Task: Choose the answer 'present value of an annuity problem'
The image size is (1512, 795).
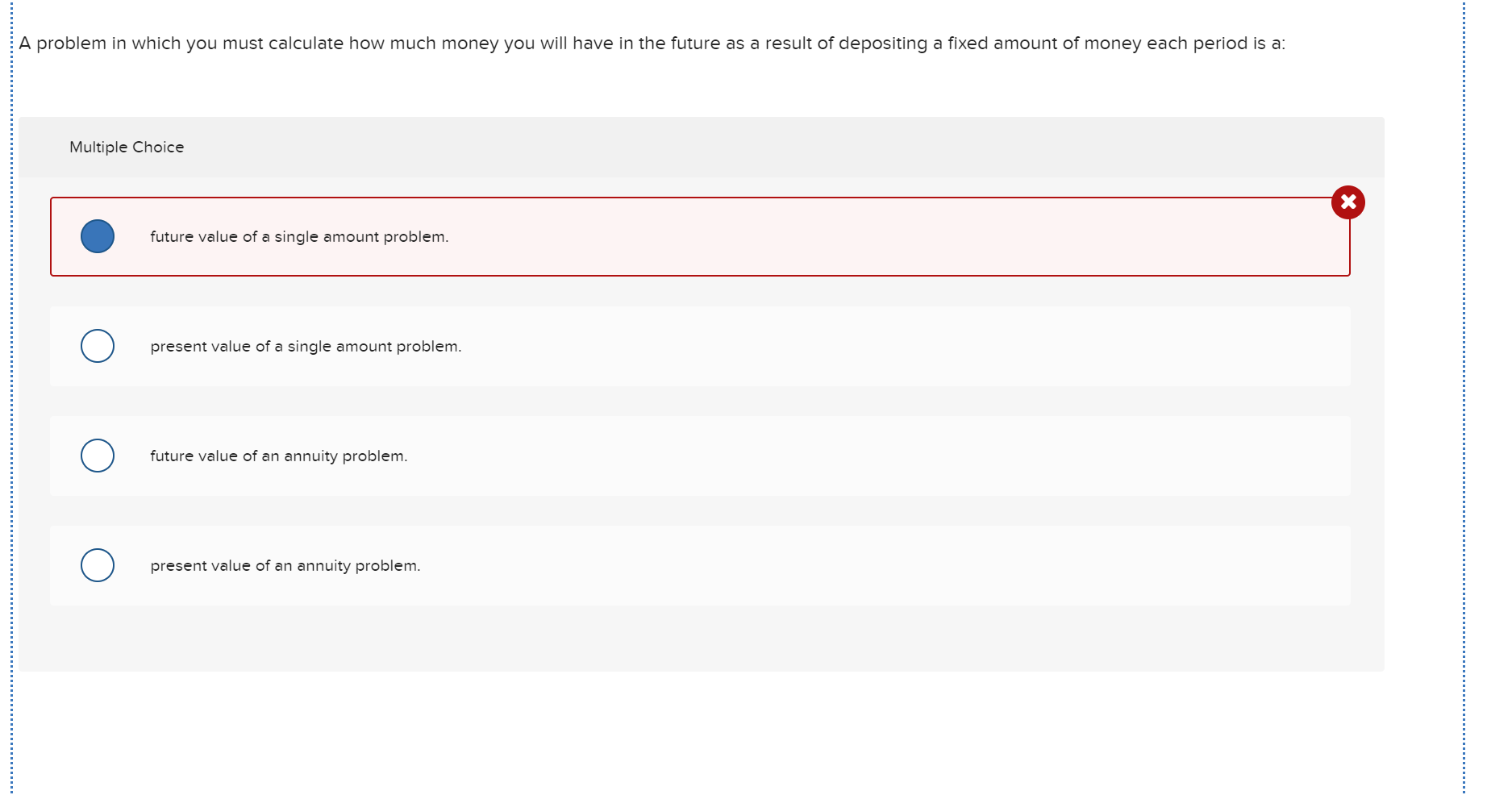Action: (285, 564)
